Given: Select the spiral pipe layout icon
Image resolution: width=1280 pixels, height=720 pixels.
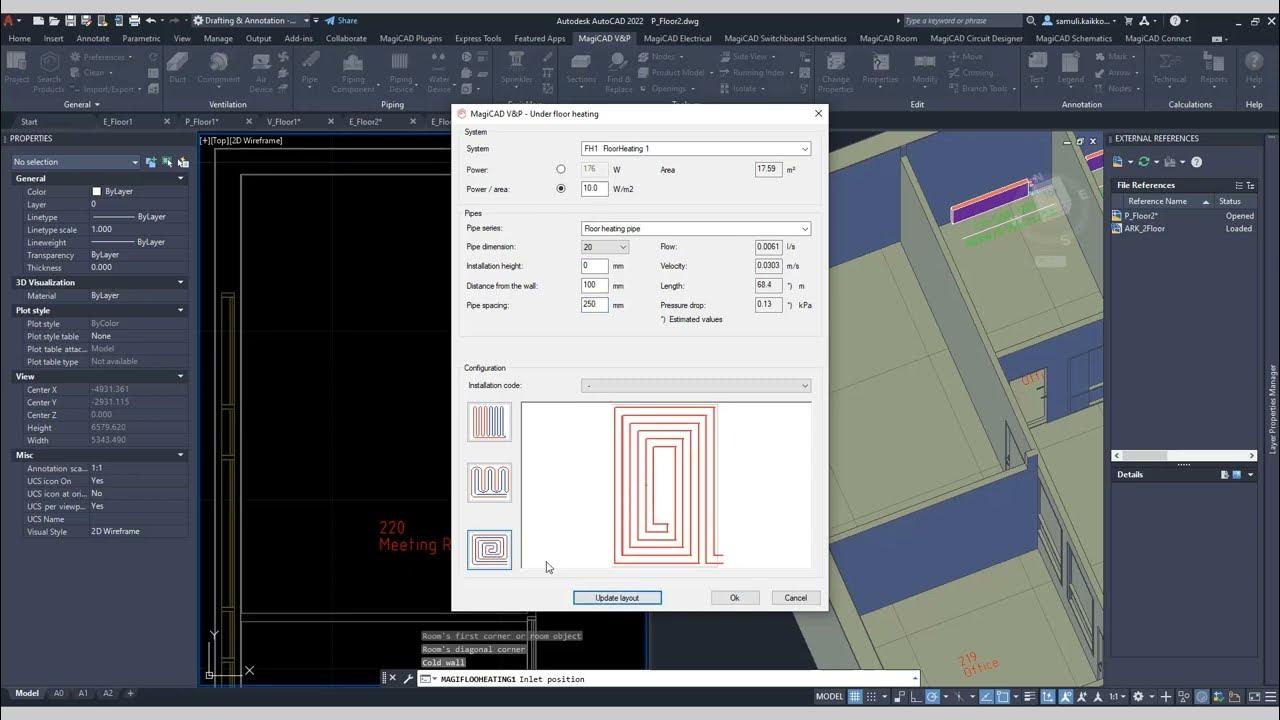Looking at the screenshot, I should [489, 550].
